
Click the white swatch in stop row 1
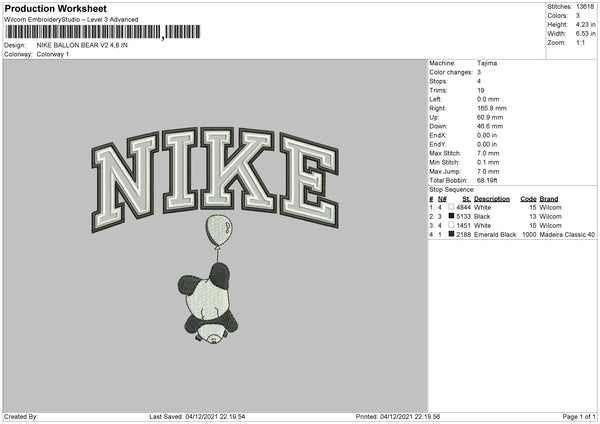point(452,207)
